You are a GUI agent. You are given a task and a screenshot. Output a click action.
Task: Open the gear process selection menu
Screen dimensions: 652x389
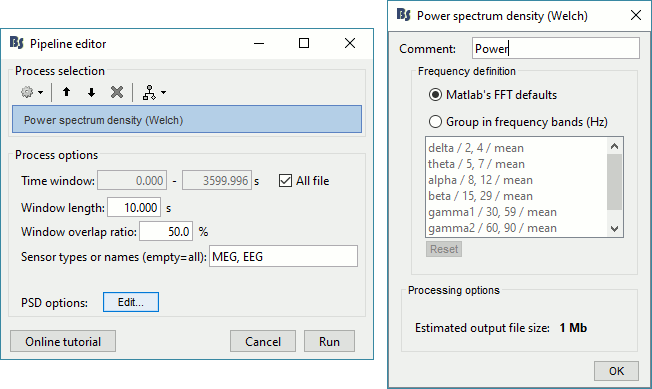click(x=32, y=92)
